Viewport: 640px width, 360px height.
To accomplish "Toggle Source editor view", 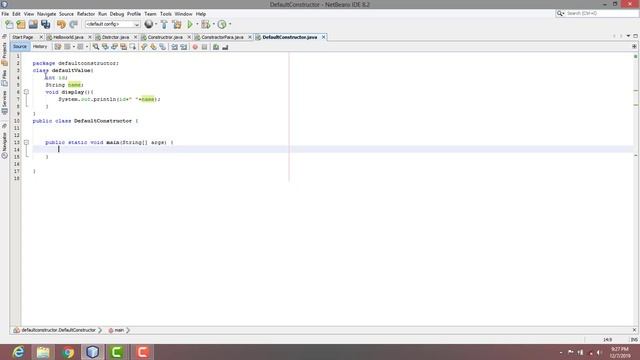I will point(20,47).
